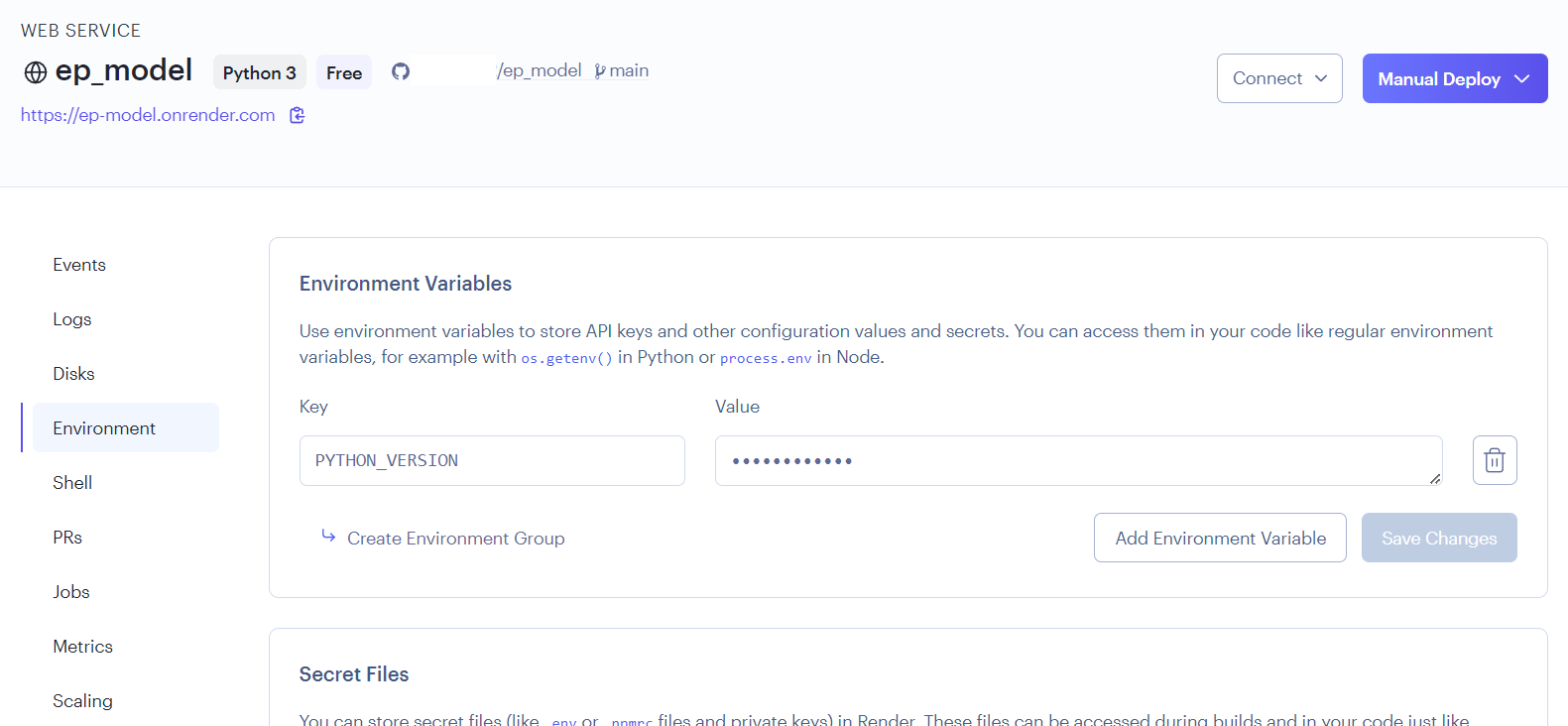The height and width of the screenshot is (726, 1568).
Task: Click the WEB SERVICE label
Action: pos(81,31)
